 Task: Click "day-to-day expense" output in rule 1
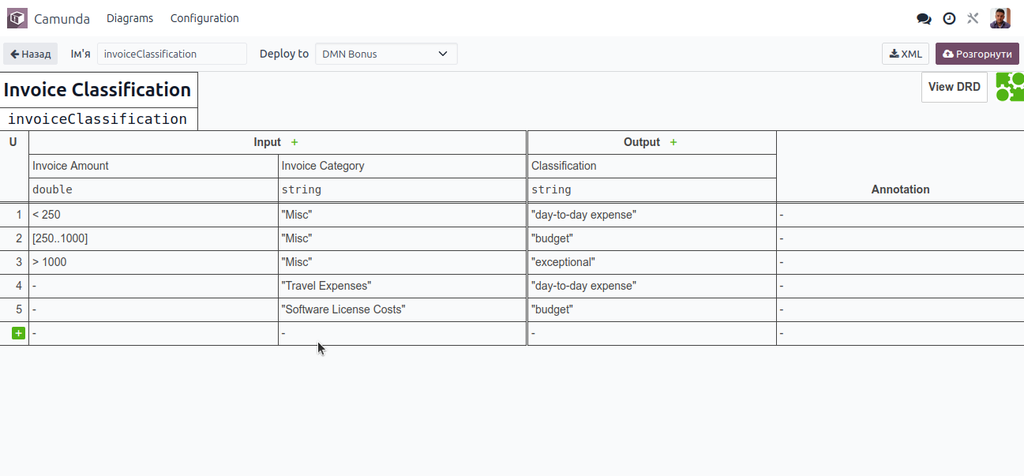coord(652,215)
